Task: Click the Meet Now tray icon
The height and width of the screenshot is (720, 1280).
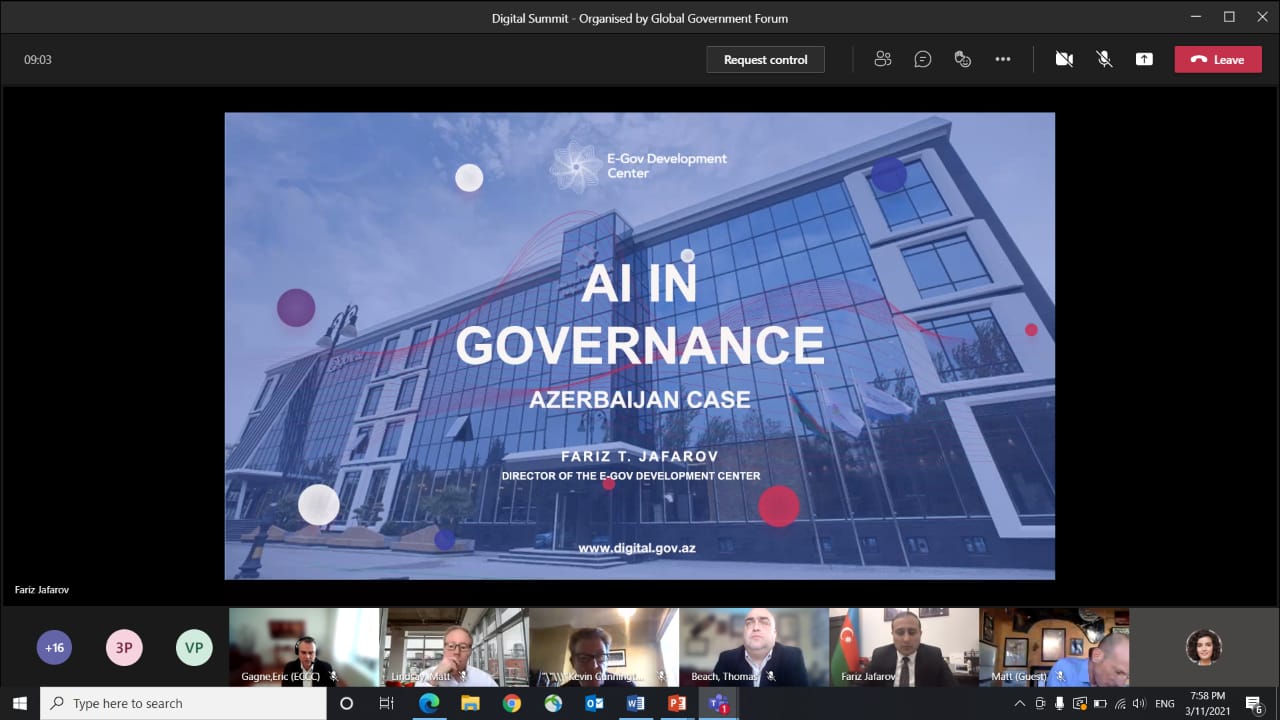Action: [1041, 703]
